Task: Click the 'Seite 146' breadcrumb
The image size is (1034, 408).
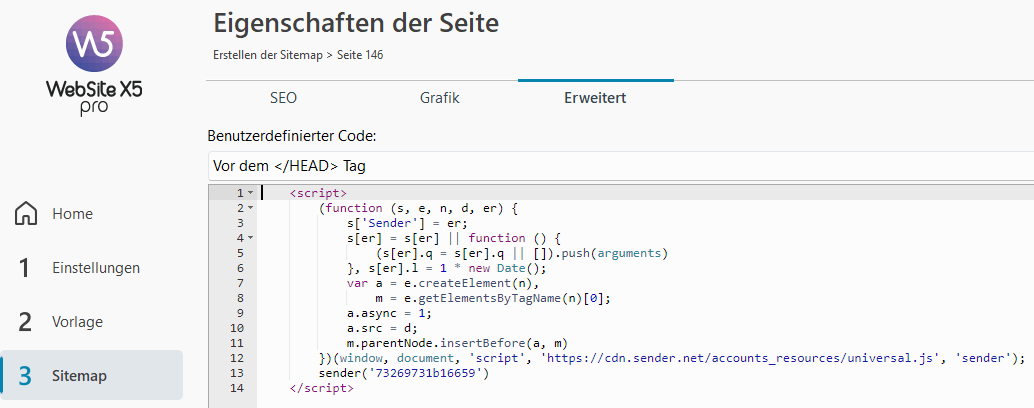Action: pyautogui.click(x=358, y=55)
